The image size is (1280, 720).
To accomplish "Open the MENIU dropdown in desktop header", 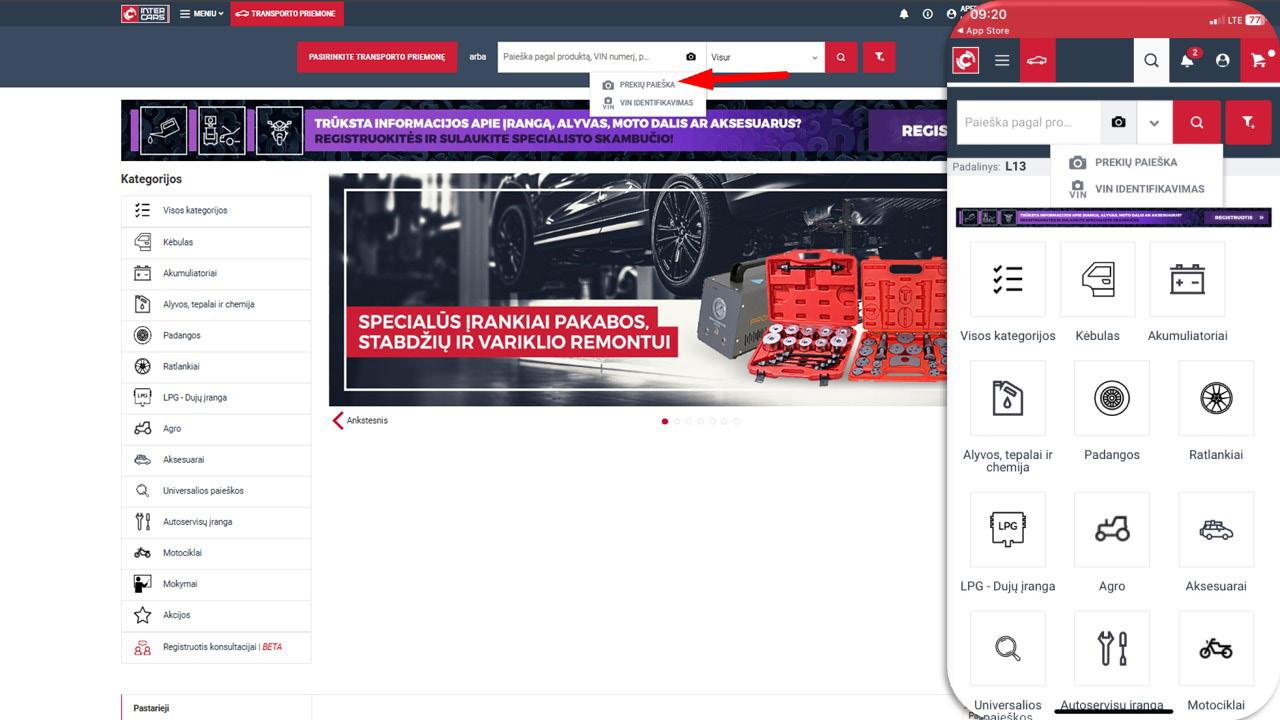I will click(x=201, y=14).
